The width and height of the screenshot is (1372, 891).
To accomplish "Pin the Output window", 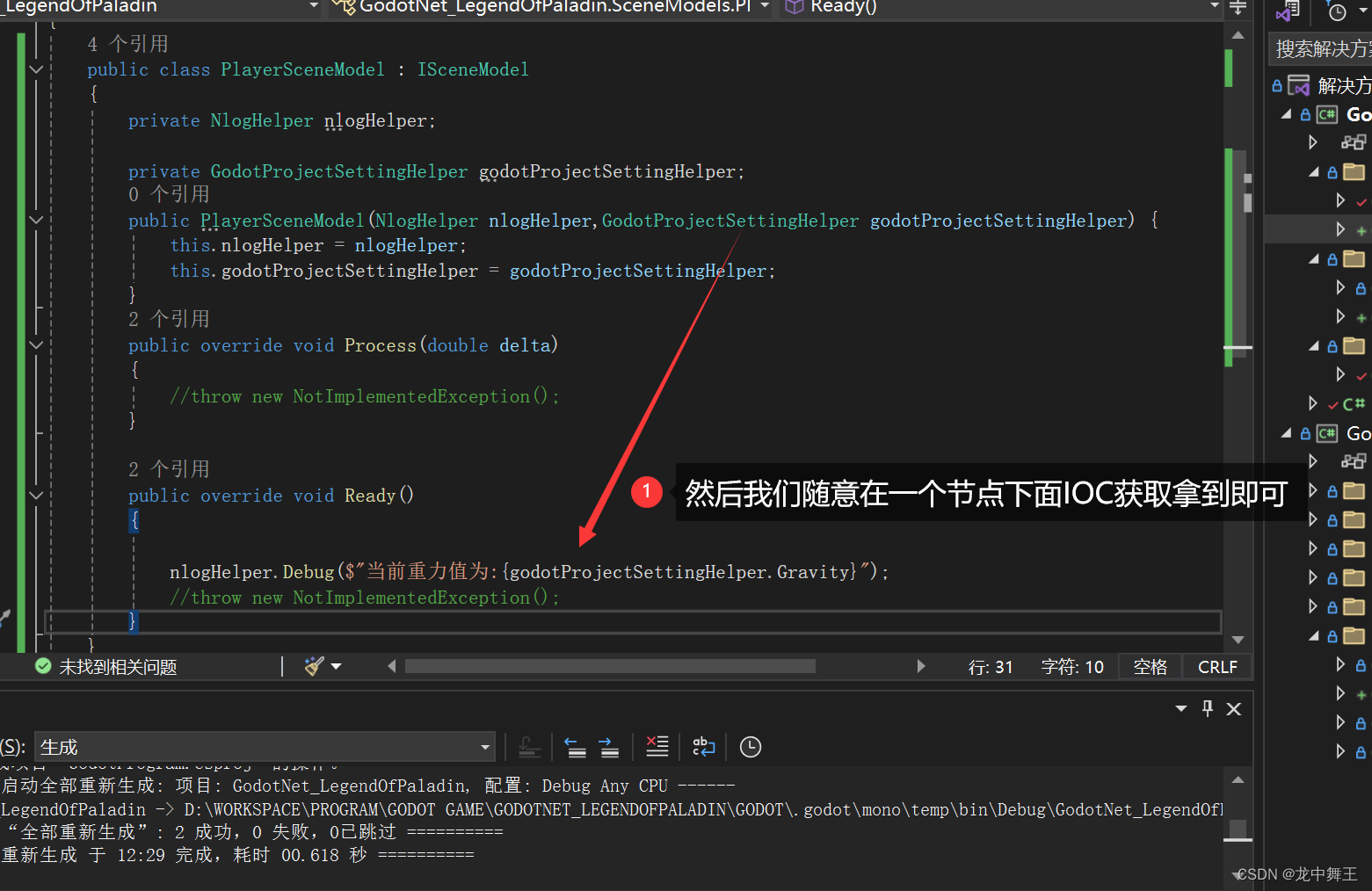I will coord(1208,708).
